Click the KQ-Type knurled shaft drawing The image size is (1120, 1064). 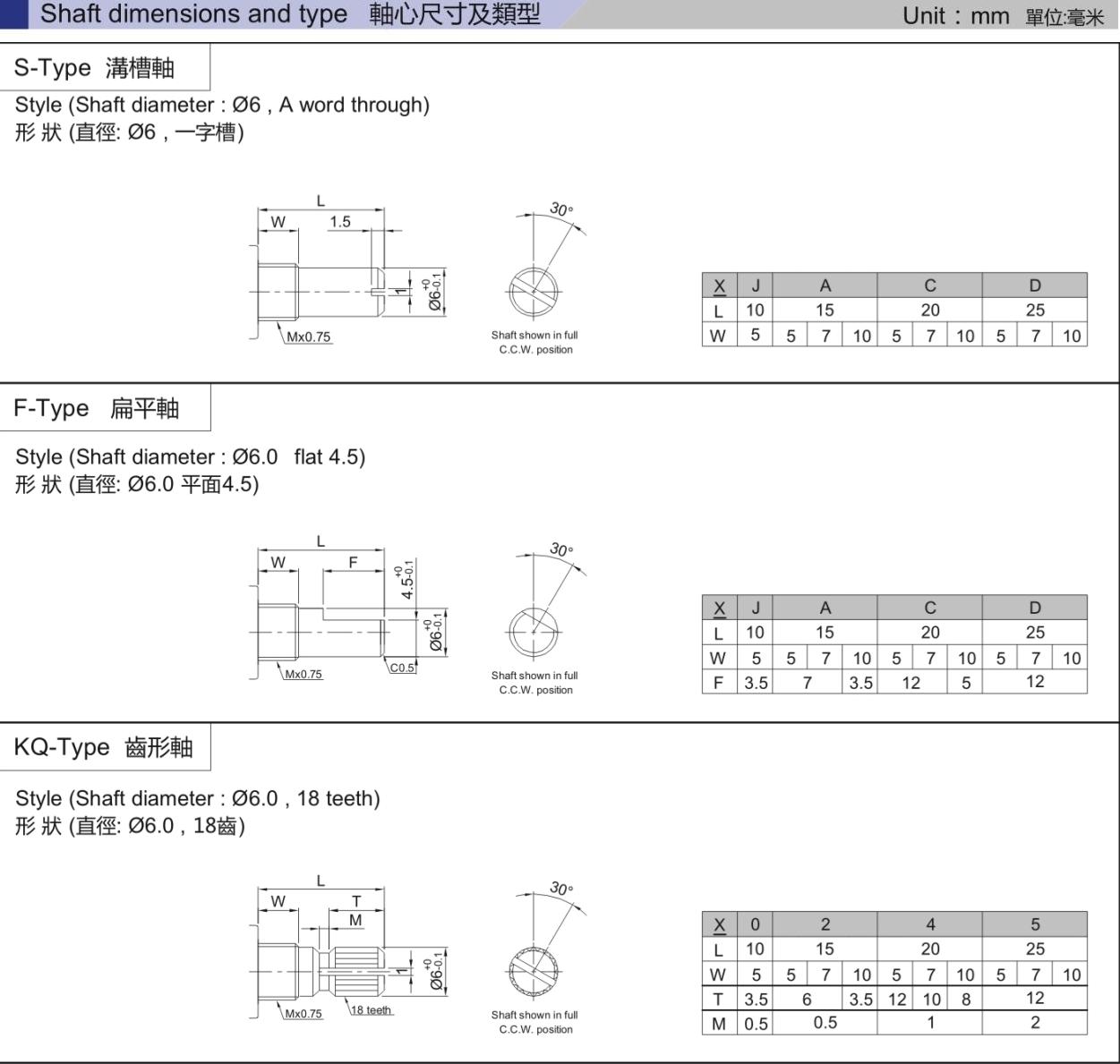[x=322, y=970]
